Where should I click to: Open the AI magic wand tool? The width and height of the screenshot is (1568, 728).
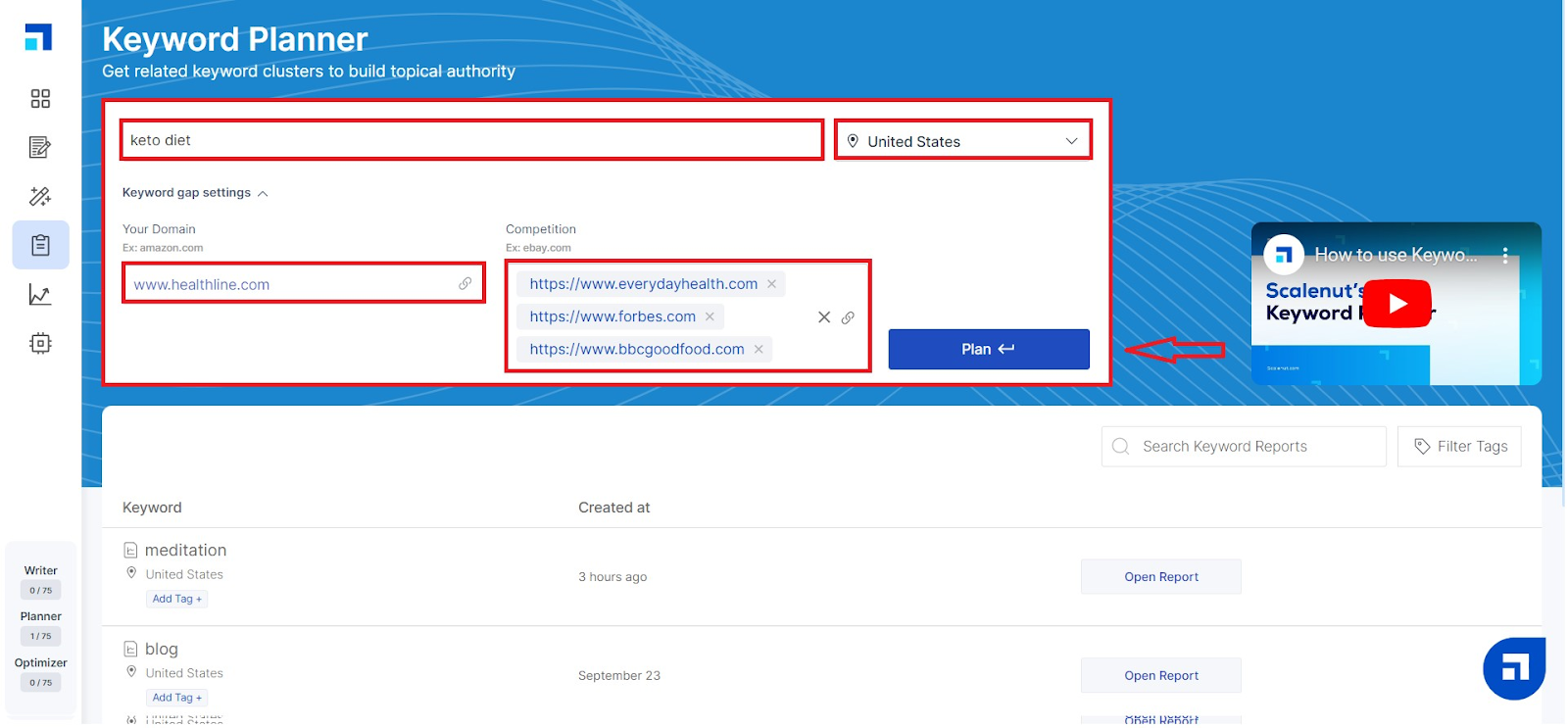tap(40, 196)
